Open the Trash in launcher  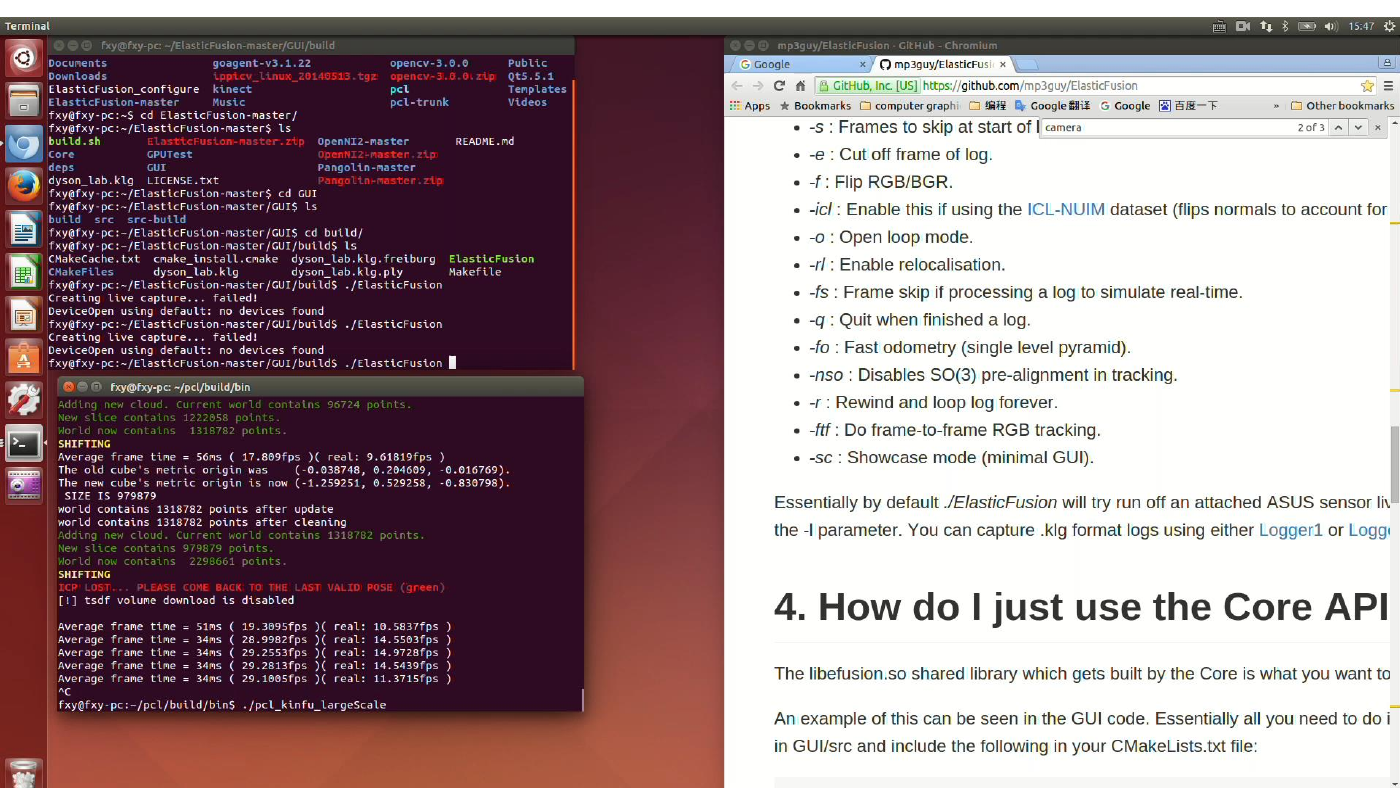pyautogui.click(x=23, y=773)
